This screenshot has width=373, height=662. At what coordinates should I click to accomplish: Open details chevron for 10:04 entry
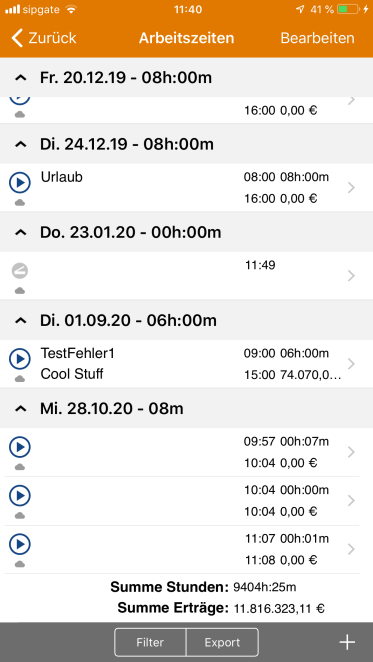pos(351,501)
